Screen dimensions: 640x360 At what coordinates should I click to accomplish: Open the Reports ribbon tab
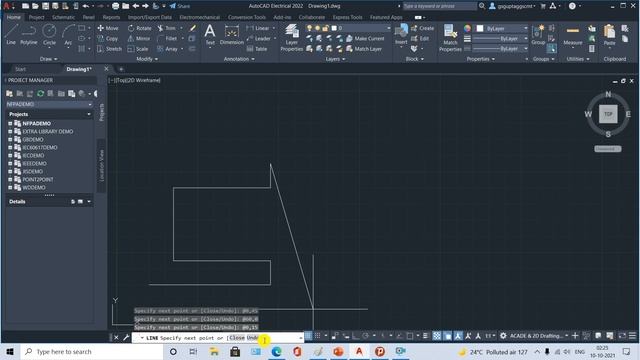click(x=111, y=17)
